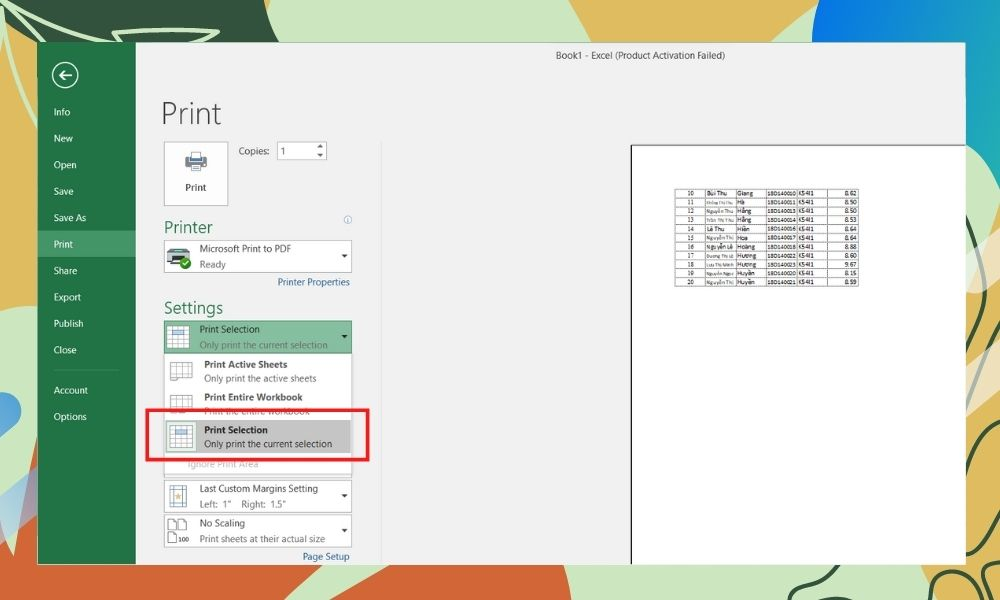Select Export from the backstage menu
Viewport: 1000px width, 600px height.
(x=68, y=297)
